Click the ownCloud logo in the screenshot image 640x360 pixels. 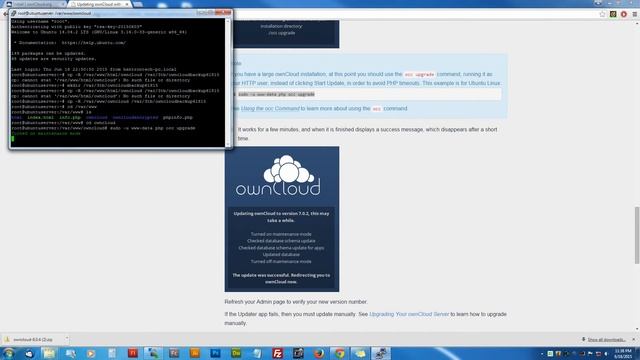click(278, 175)
